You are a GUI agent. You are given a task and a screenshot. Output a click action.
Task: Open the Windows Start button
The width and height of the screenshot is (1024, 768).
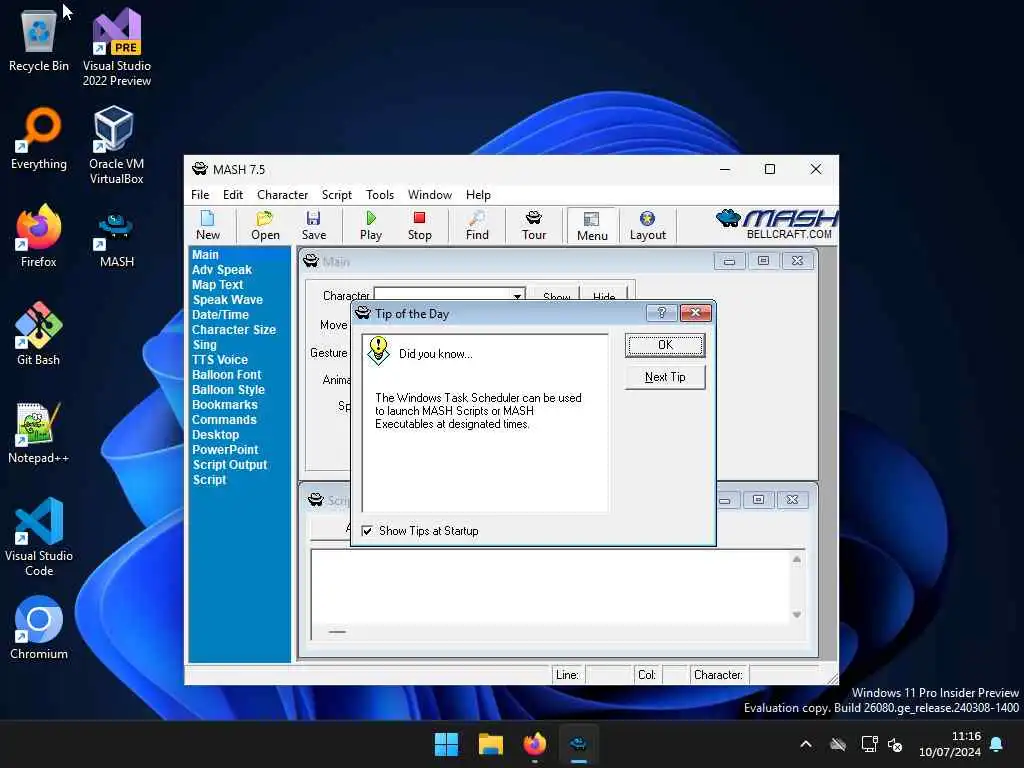click(447, 744)
